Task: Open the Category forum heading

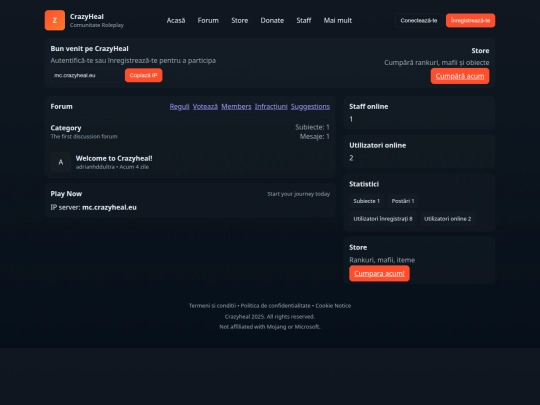Action: (x=66, y=128)
